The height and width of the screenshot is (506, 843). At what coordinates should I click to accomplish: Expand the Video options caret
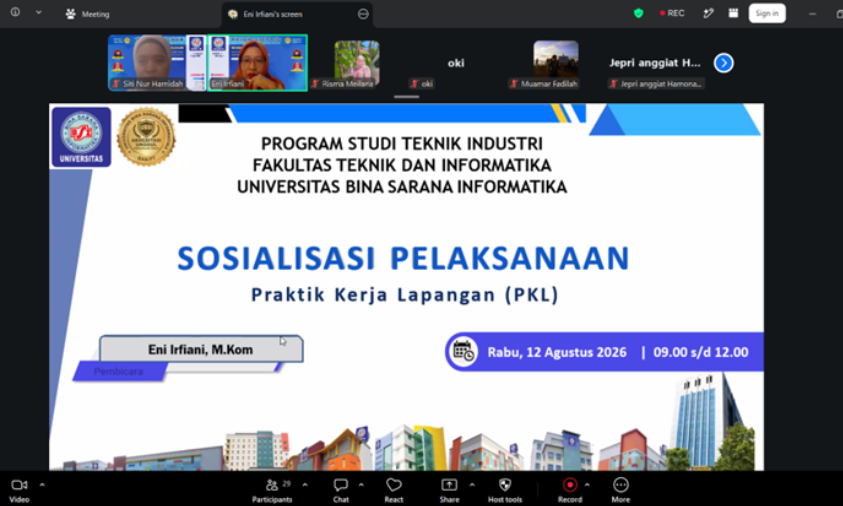pos(42,484)
